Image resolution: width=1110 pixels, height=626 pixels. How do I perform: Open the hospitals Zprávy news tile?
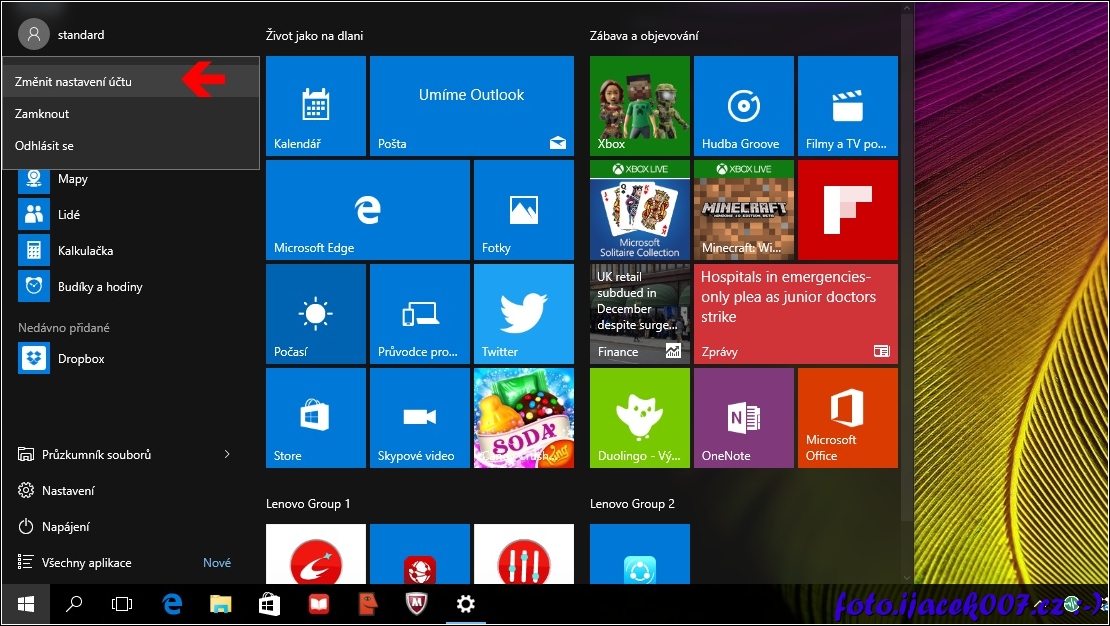click(x=795, y=313)
